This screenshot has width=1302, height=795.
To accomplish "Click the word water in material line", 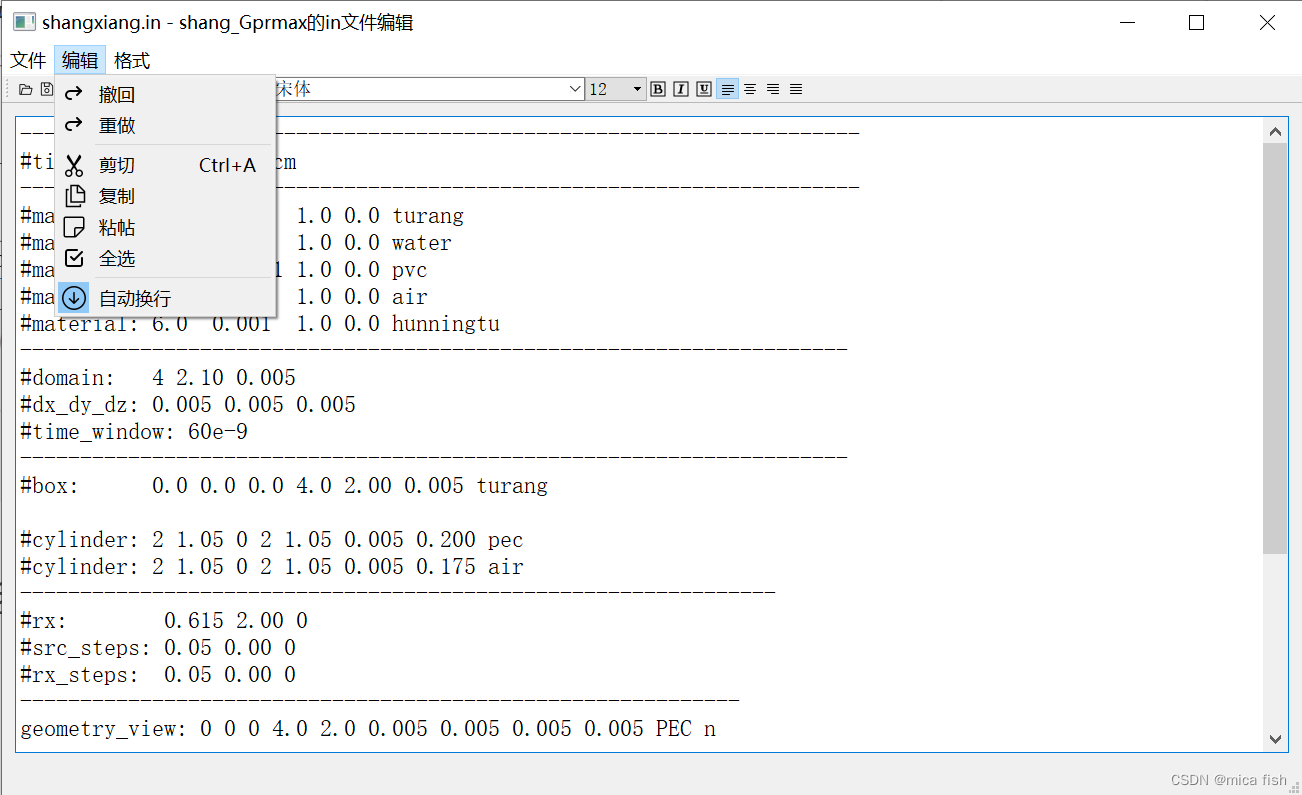I will (x=422, y=243).
